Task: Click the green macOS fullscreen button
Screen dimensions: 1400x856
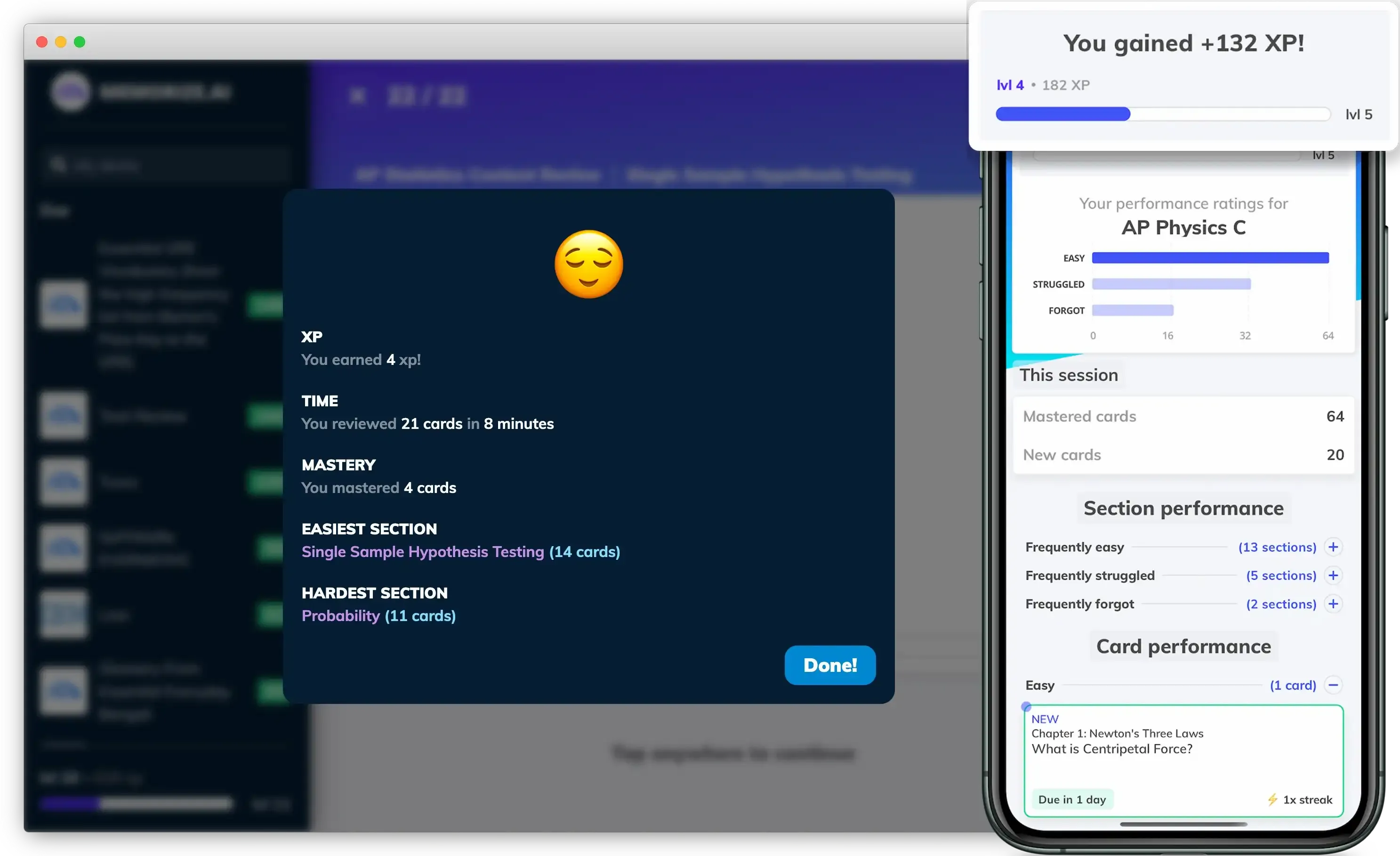Action: click(x=80, y=42)
